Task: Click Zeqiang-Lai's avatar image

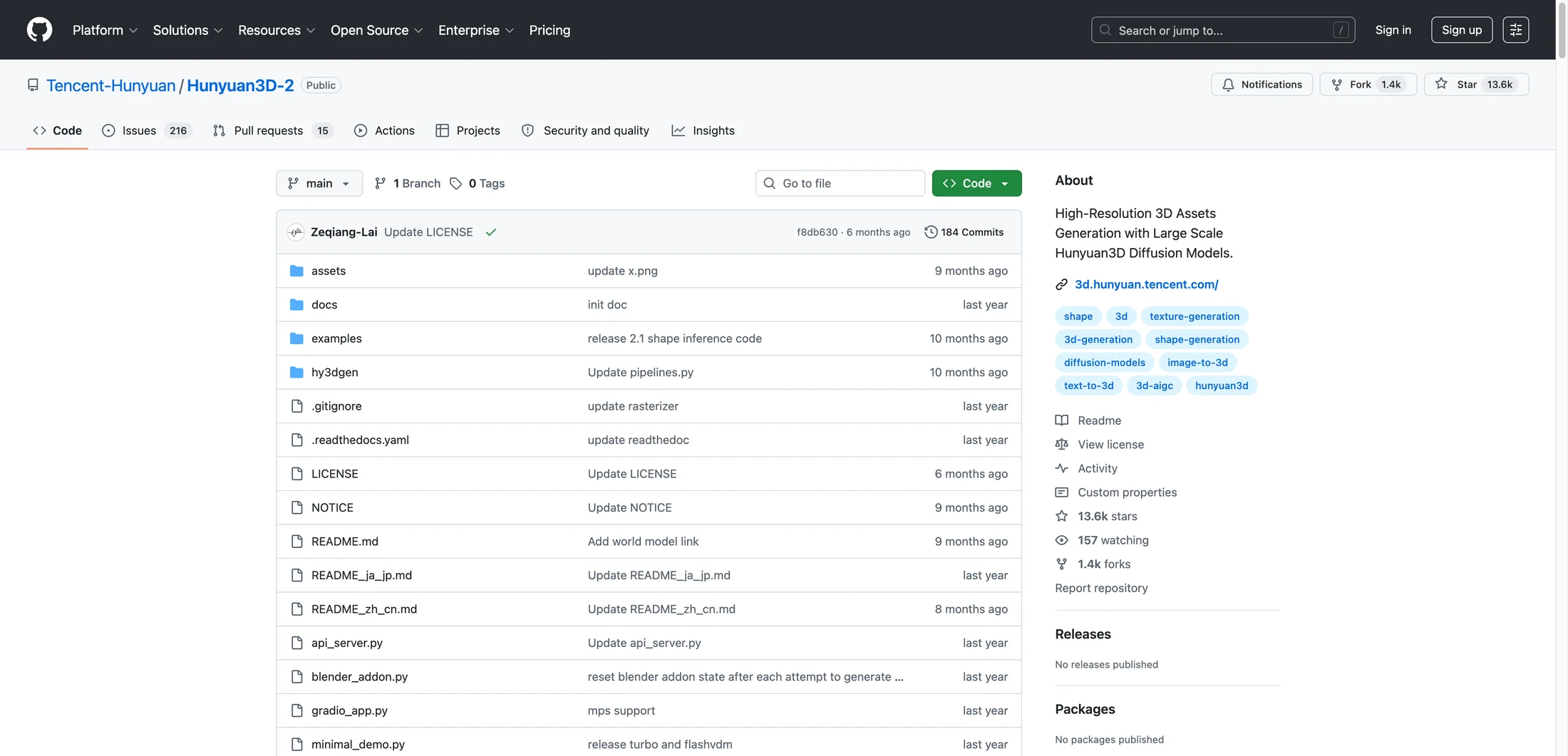Action: point(296,232)
